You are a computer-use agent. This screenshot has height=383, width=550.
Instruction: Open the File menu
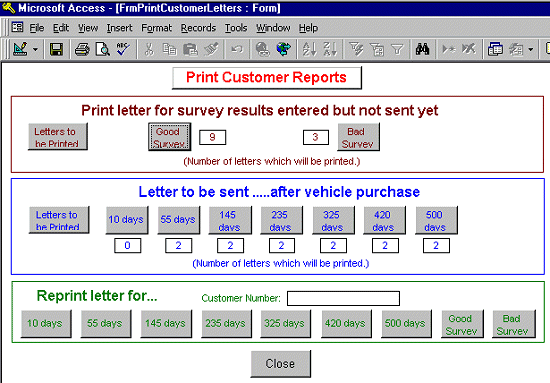click(36, 28)
